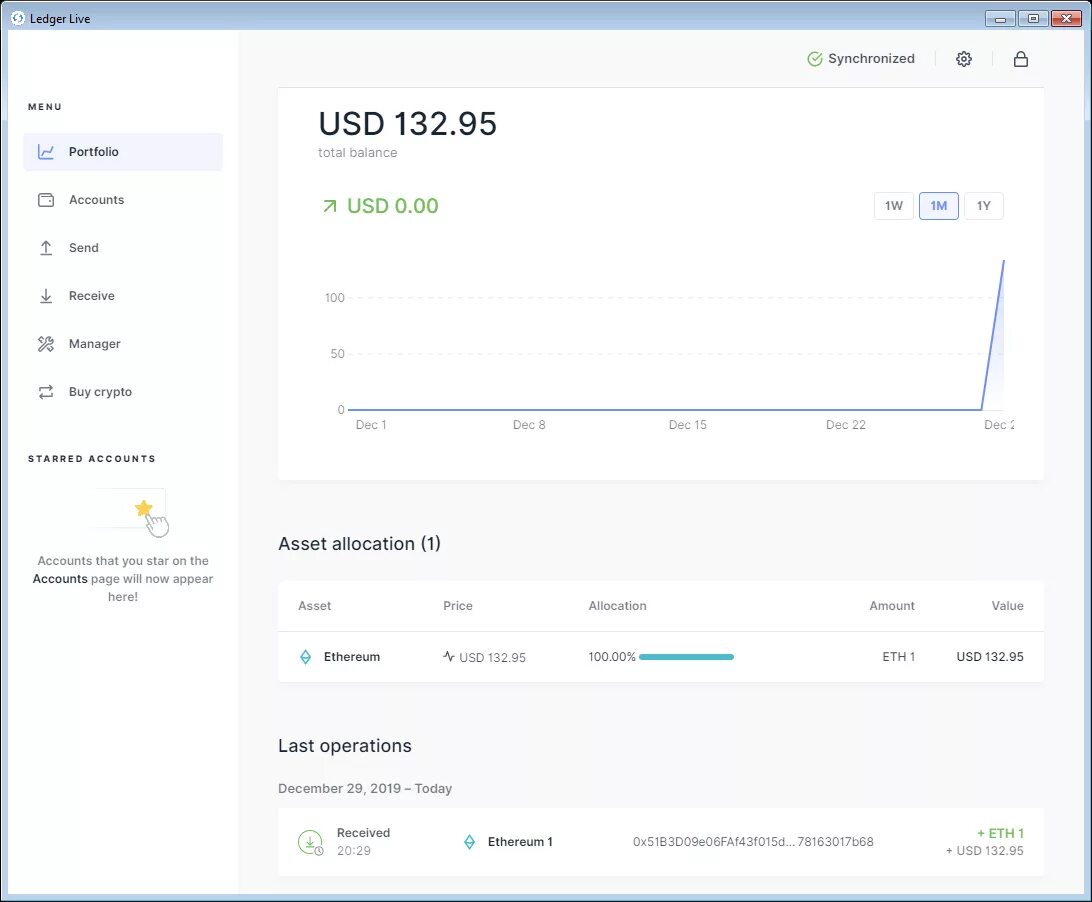
Task: Click 'Ethereum 1' account name
Action: 520,842
